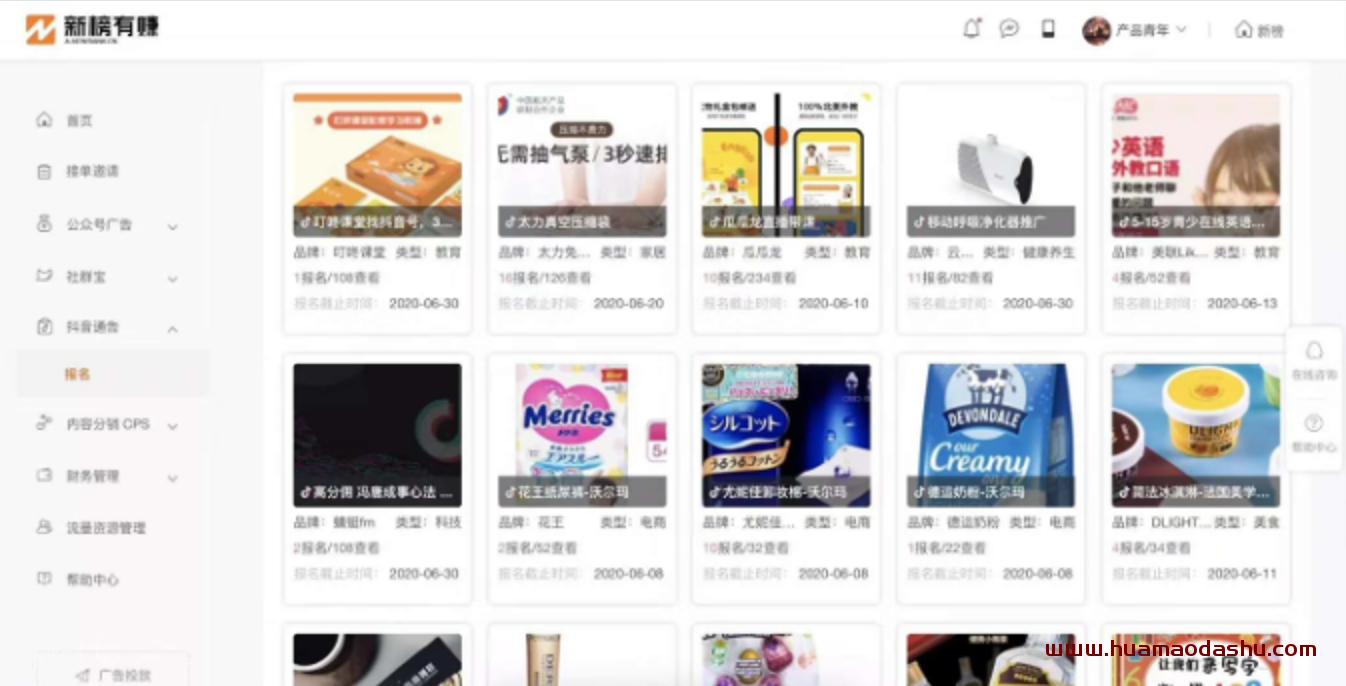Click the 新榜有赚 logo

point(92,29)
